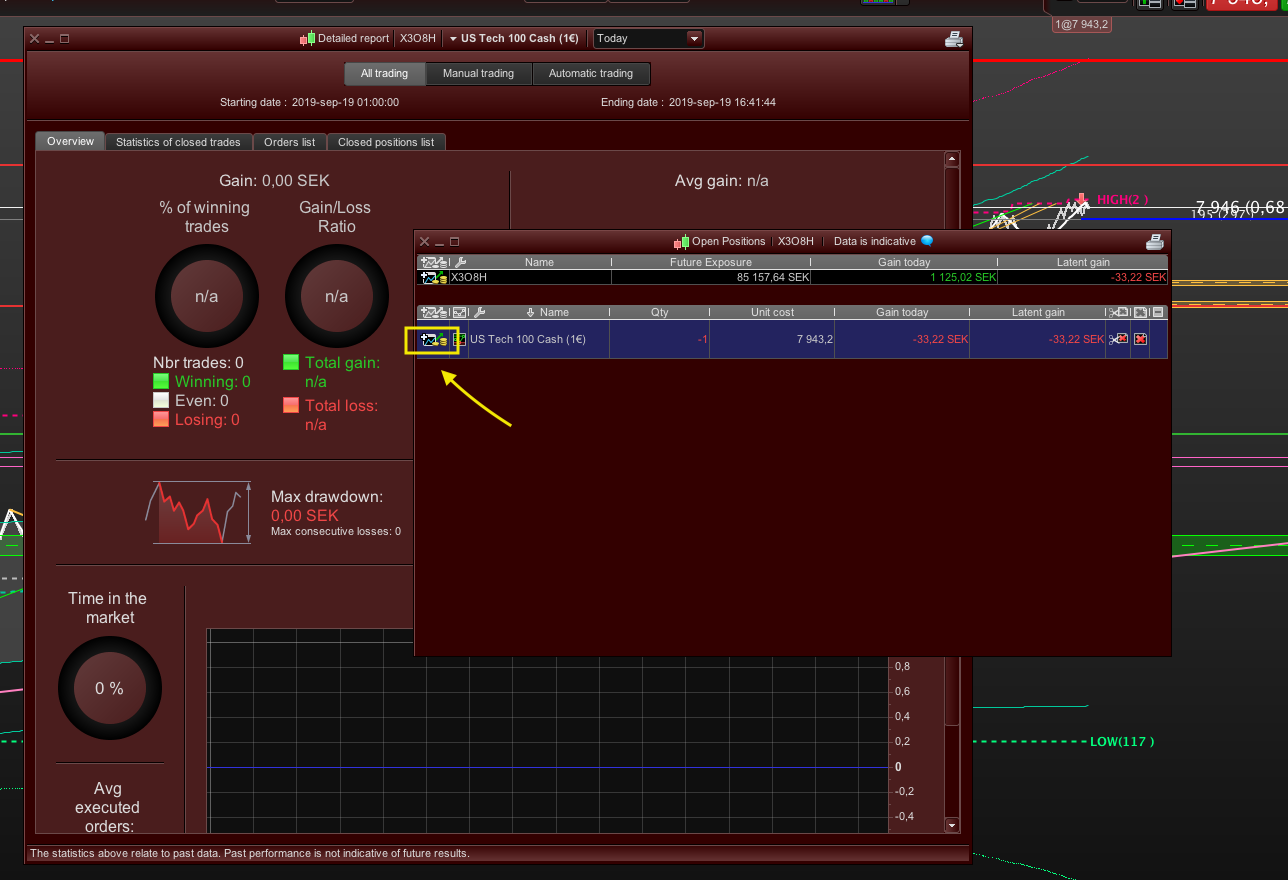Open chart icon for US Tech 100 Cash position

tap(460, 340)
